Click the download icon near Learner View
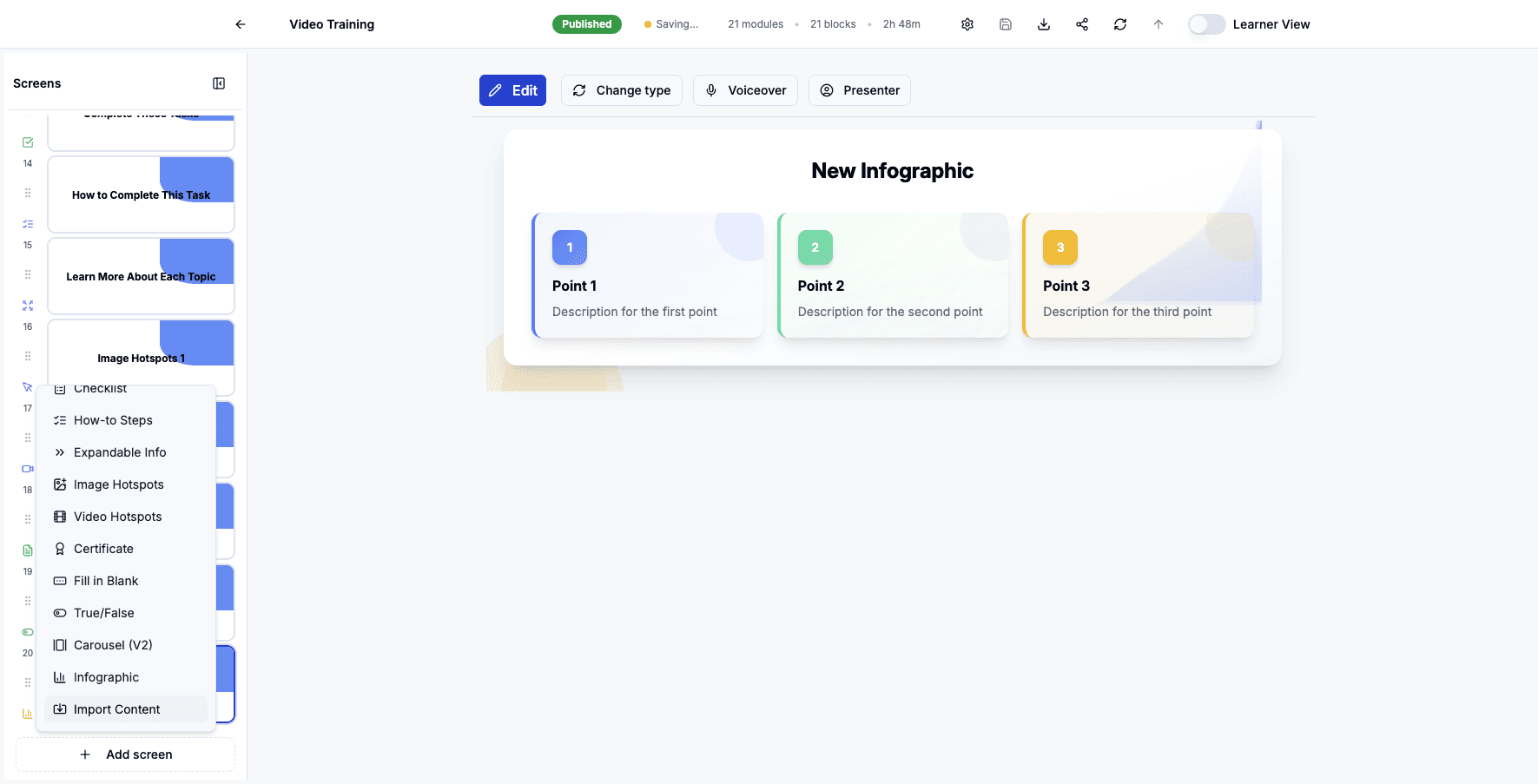The width and height of the screenshot is (1538, 784). (1043, 23)
